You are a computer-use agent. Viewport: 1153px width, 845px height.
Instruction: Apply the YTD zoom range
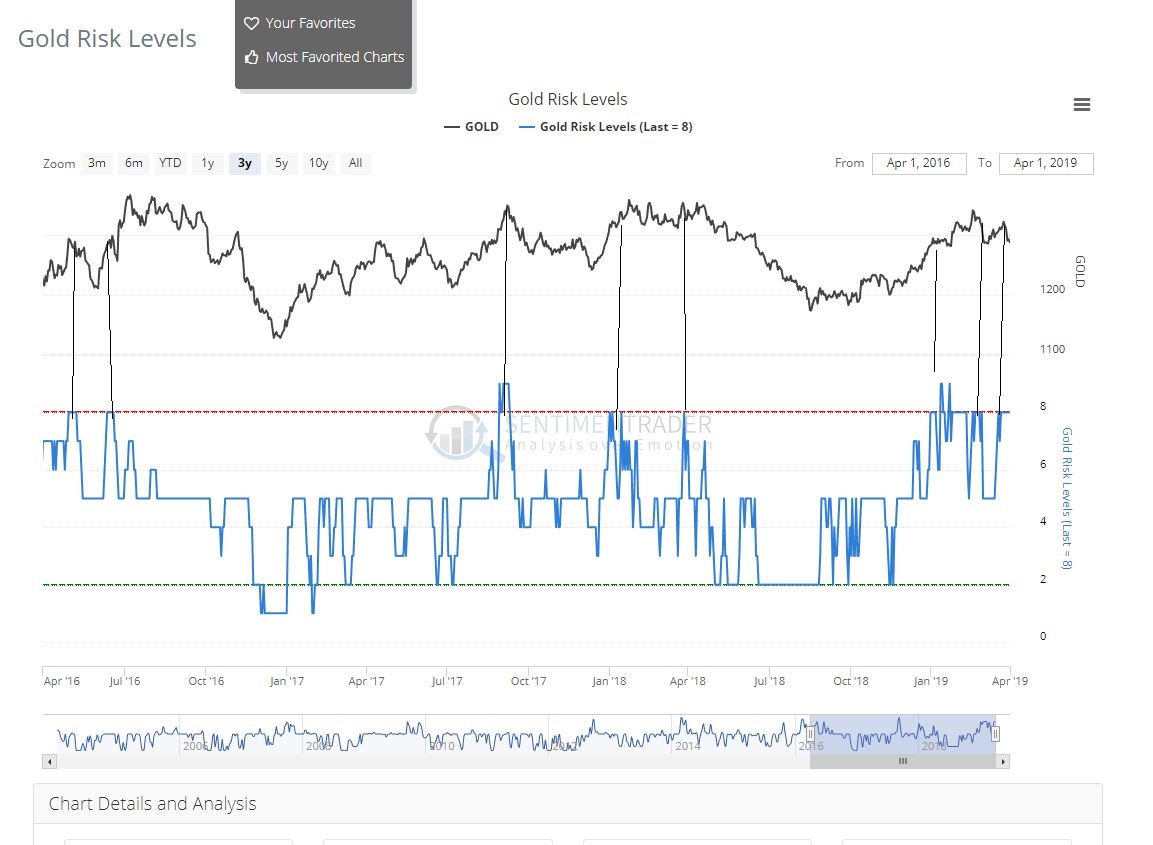click(x=169, y=163)
